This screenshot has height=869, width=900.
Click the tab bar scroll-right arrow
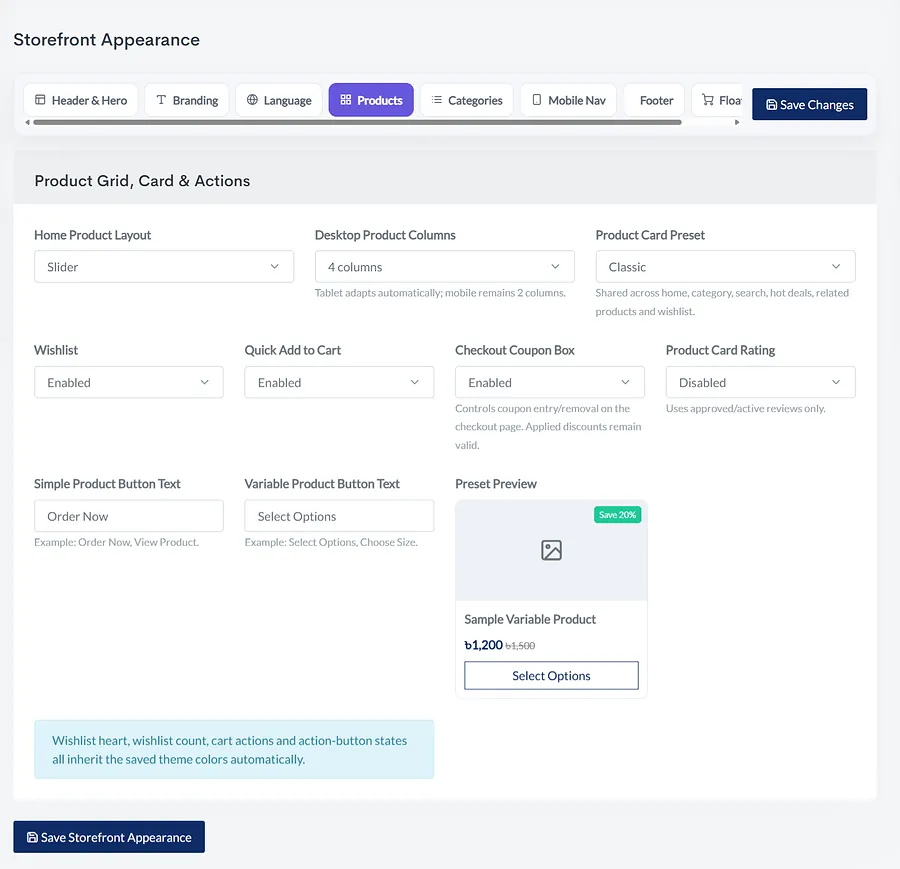pyautogui.click(x=737, y=122)
